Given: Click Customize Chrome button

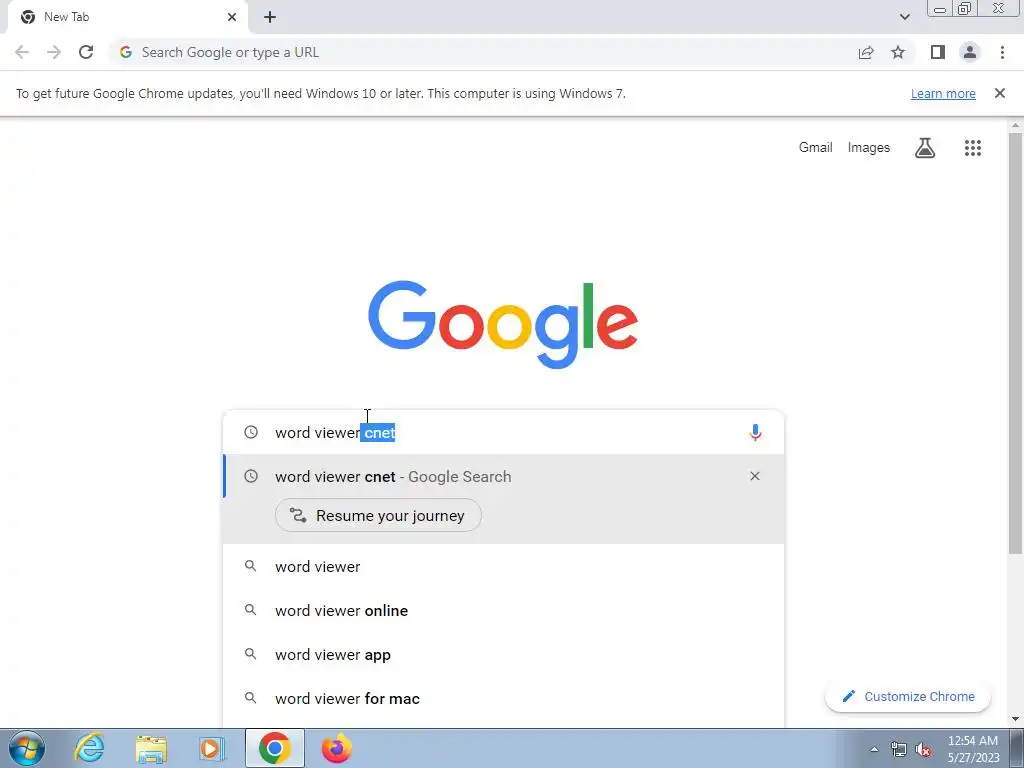Looking at the screenshot, I should (908, 696).
